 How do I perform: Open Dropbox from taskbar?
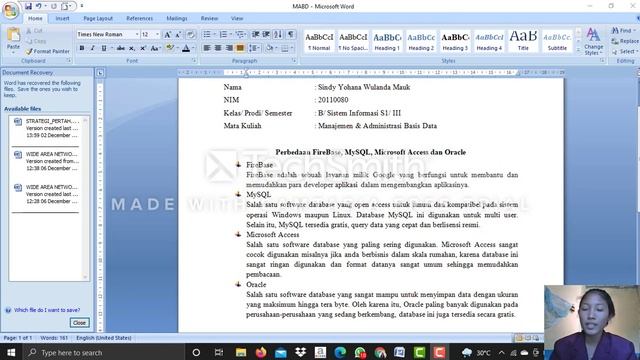(x=301, y=352)
